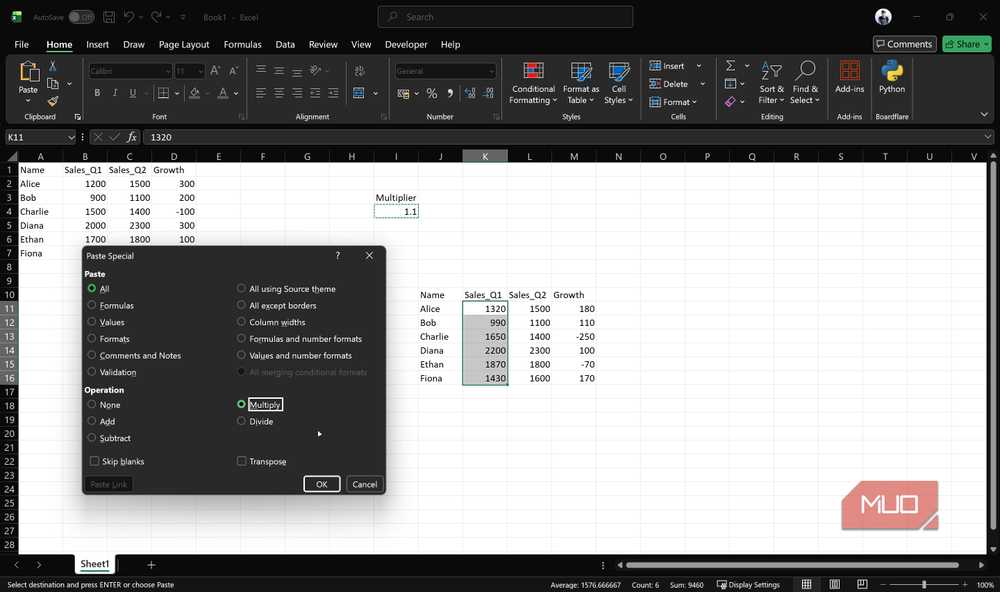
Task: Click the Format Painter brush icon
Action: tap(52, 101)
